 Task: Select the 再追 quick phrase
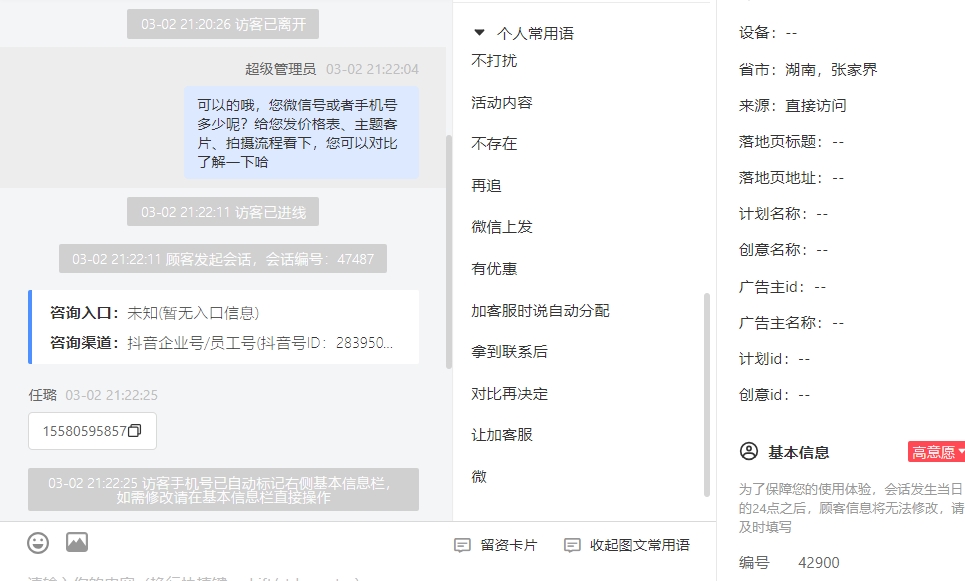[486, 185]
